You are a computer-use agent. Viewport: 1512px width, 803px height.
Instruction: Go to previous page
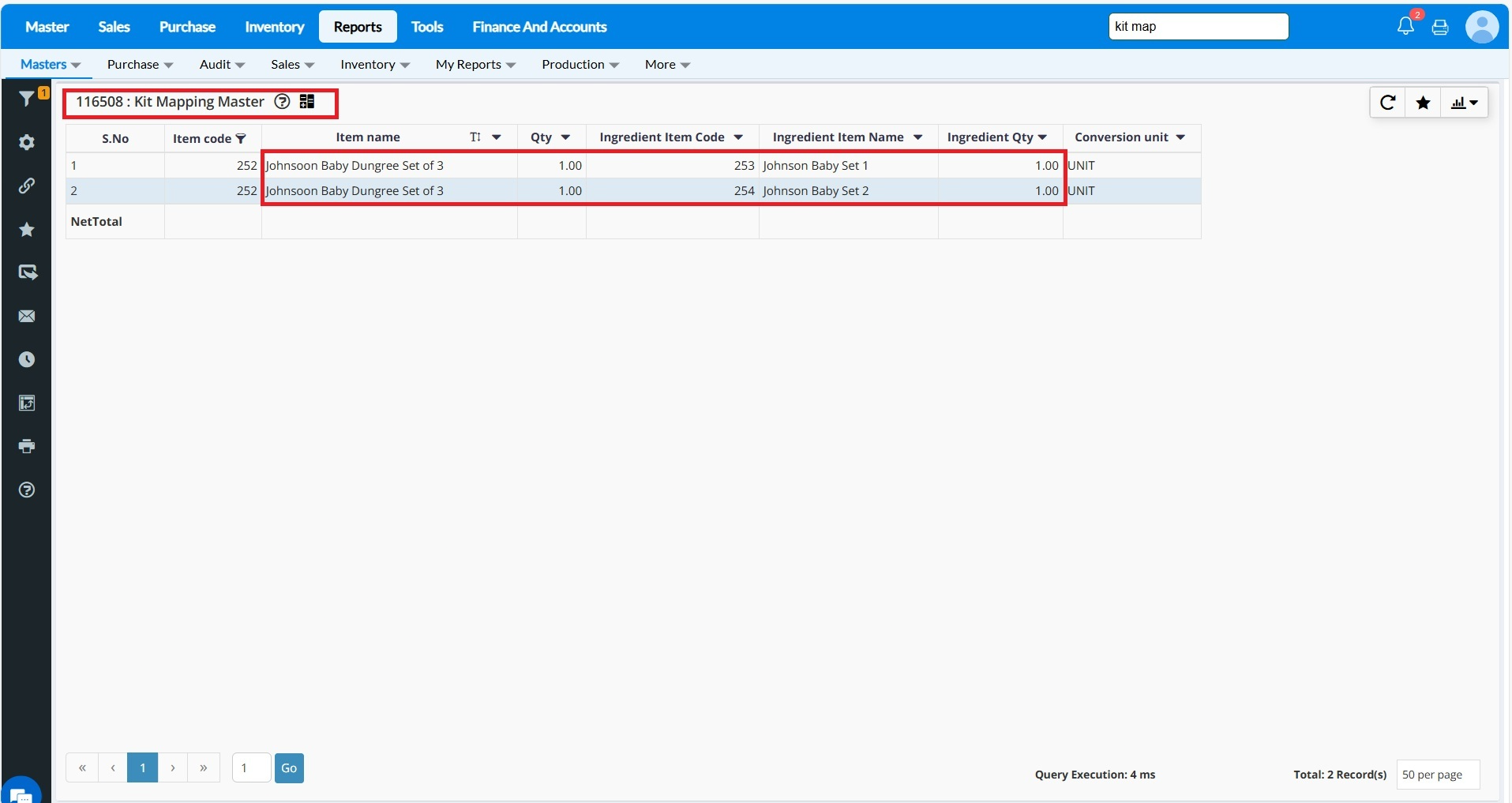[113, 768]
